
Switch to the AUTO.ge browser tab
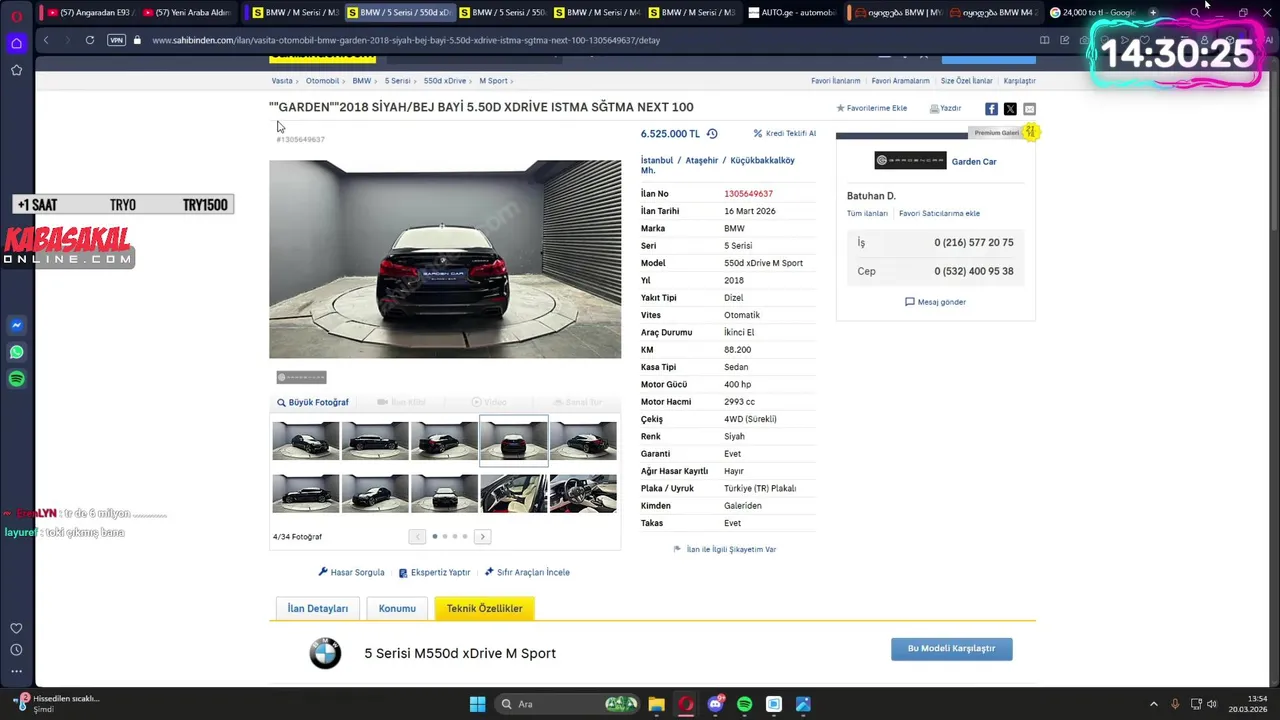click(791, 13)
